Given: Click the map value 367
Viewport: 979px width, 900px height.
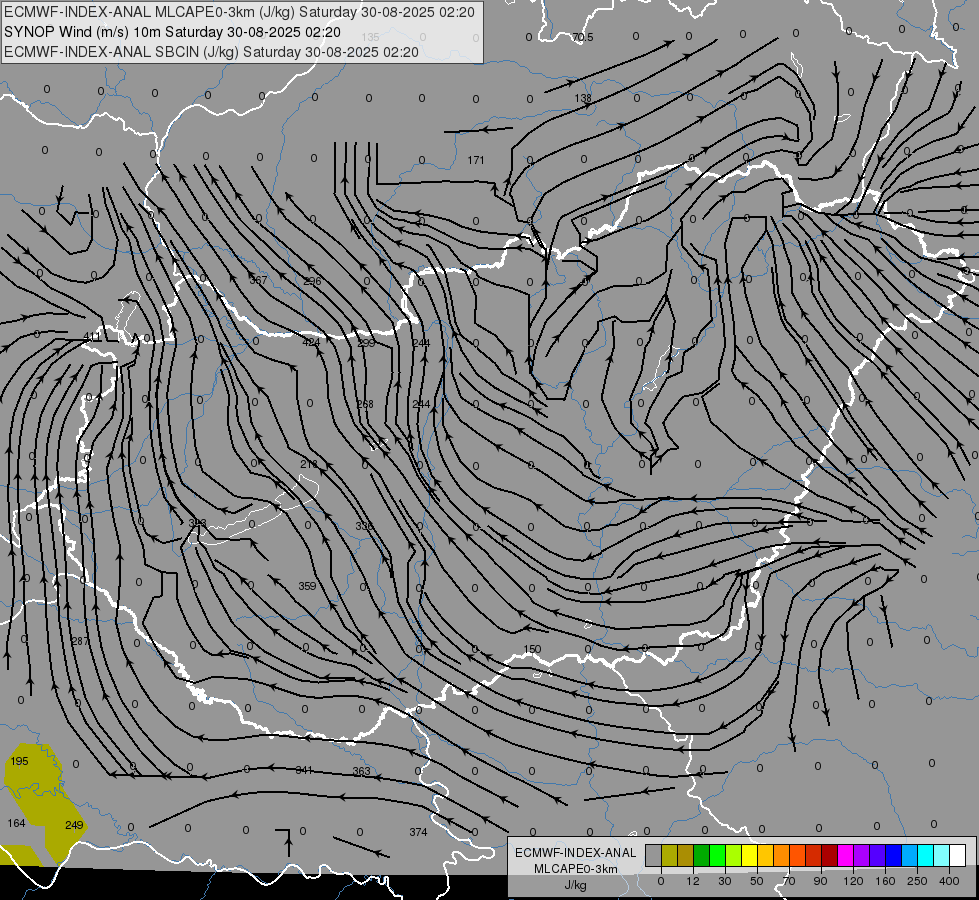Looking at the screenshot, I should click(x=258, y=280).
